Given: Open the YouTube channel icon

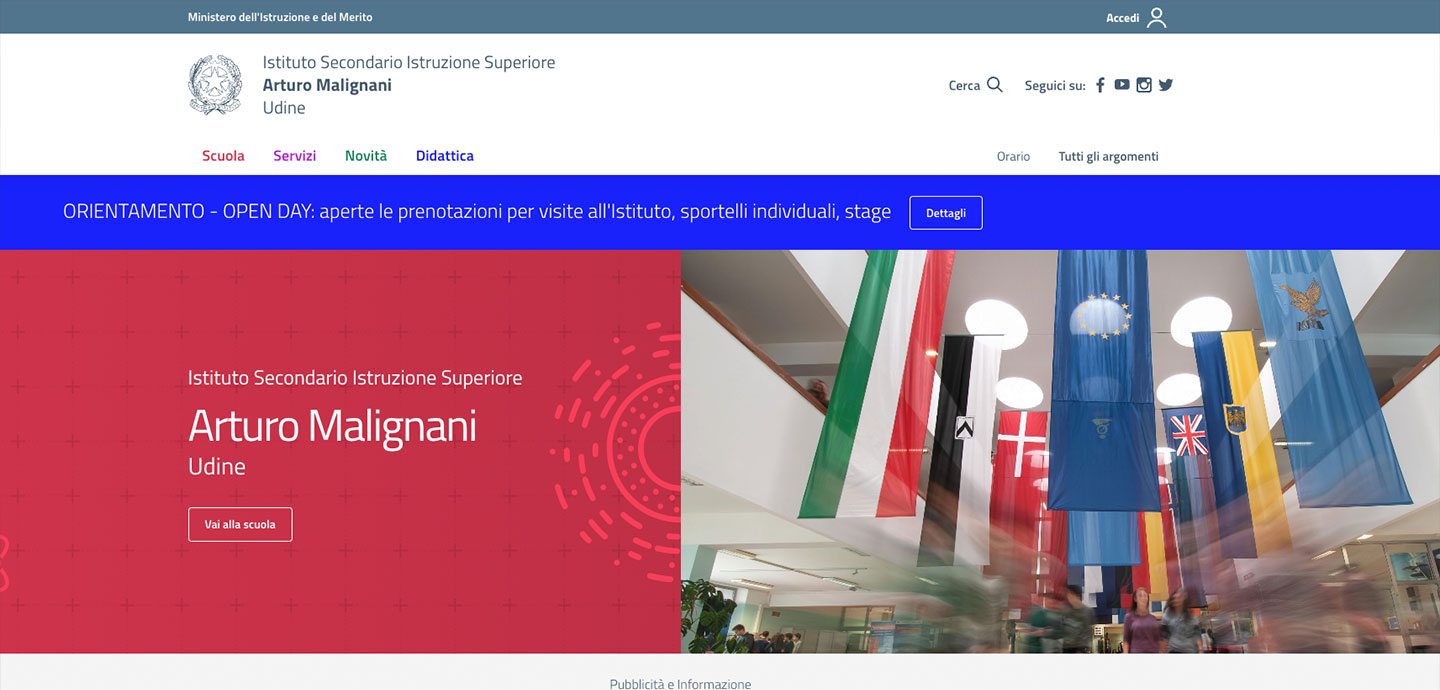Looking at the screenshot, I should (1122, 85).
